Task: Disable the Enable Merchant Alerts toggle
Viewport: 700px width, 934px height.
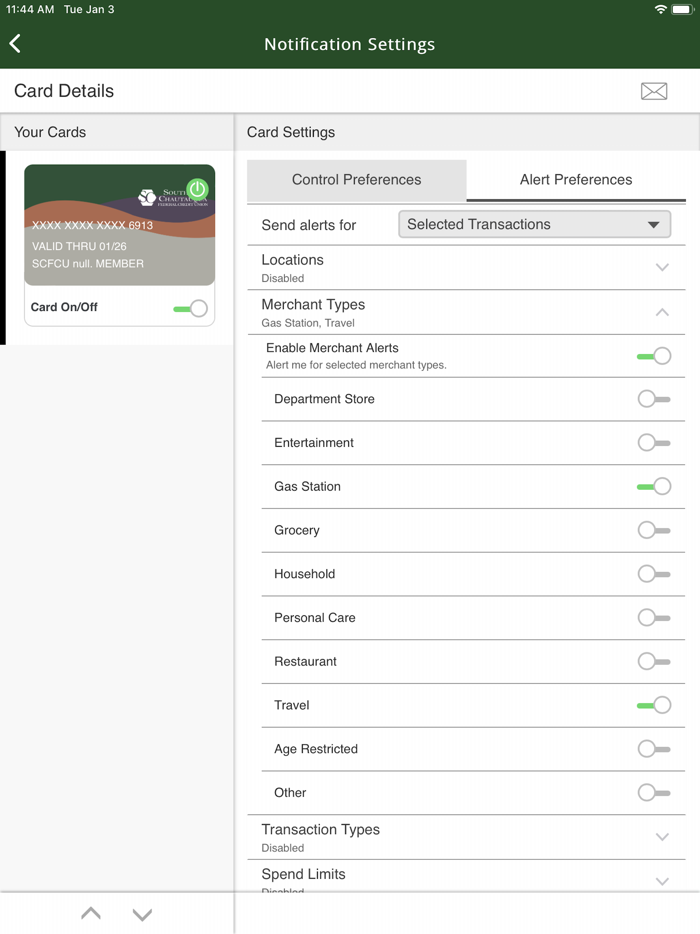Action: pyautogui.click(x=654, y=355)
